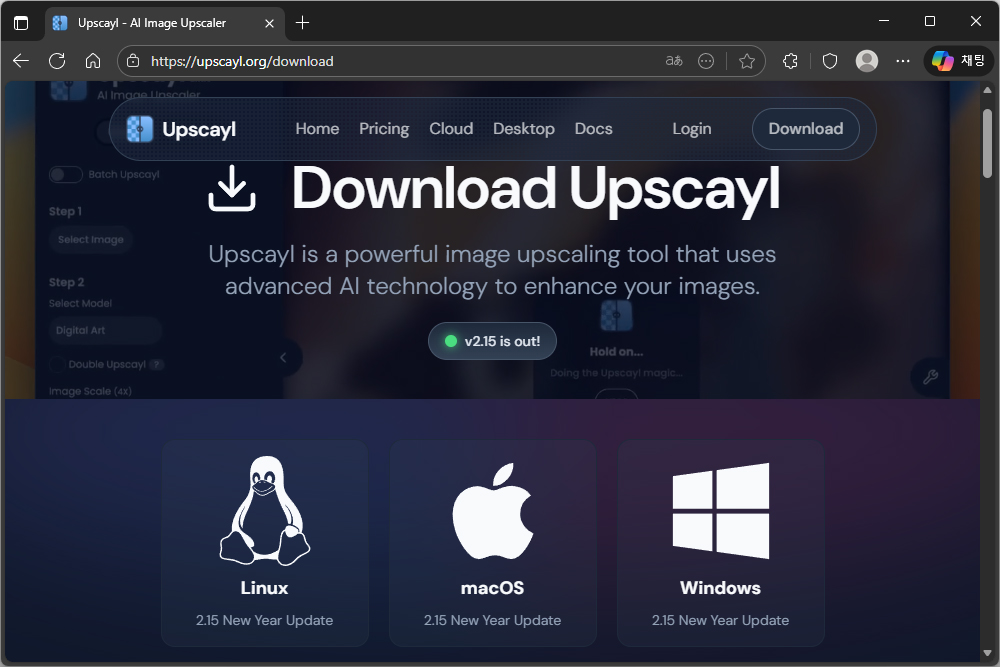Click the Download Upscayl heading text
The image size is (1000, 667).
click(536, 188)
